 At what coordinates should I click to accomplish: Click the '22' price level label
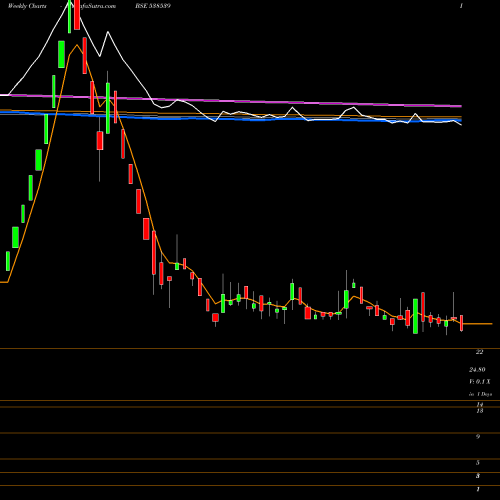tap(479, 352)
